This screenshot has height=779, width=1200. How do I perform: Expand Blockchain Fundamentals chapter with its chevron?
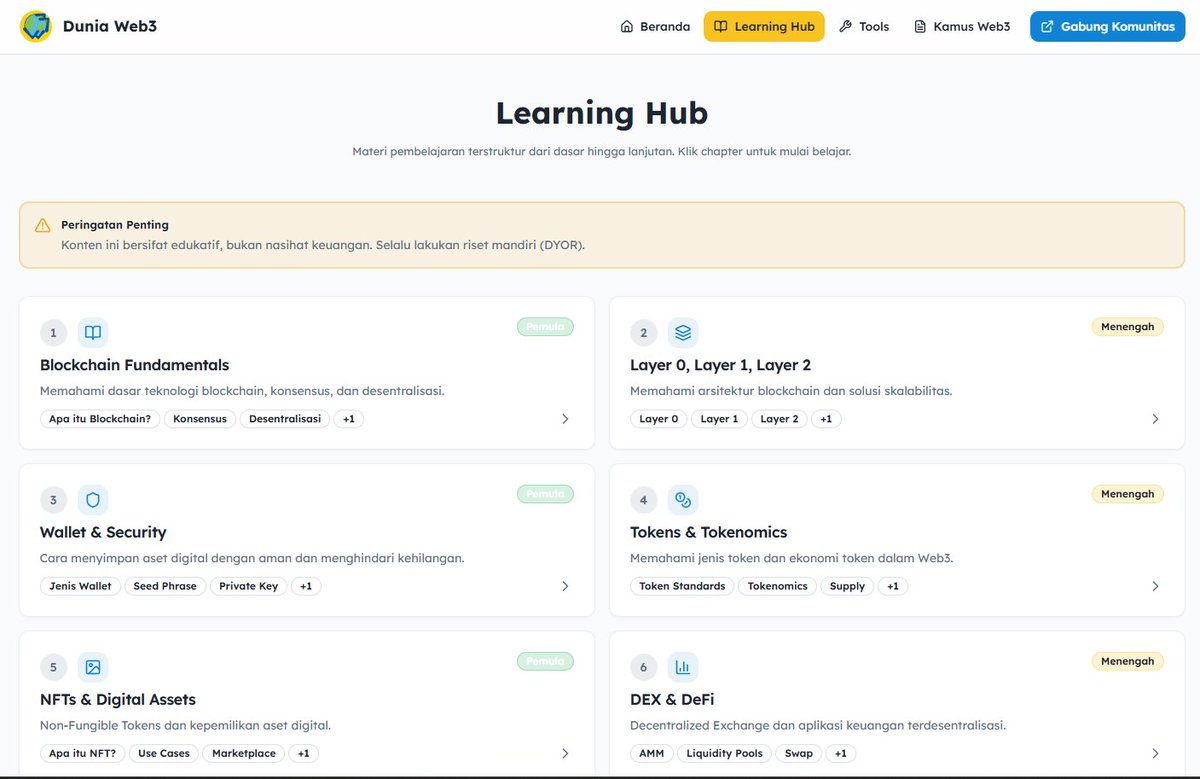(x=565, y=419)
